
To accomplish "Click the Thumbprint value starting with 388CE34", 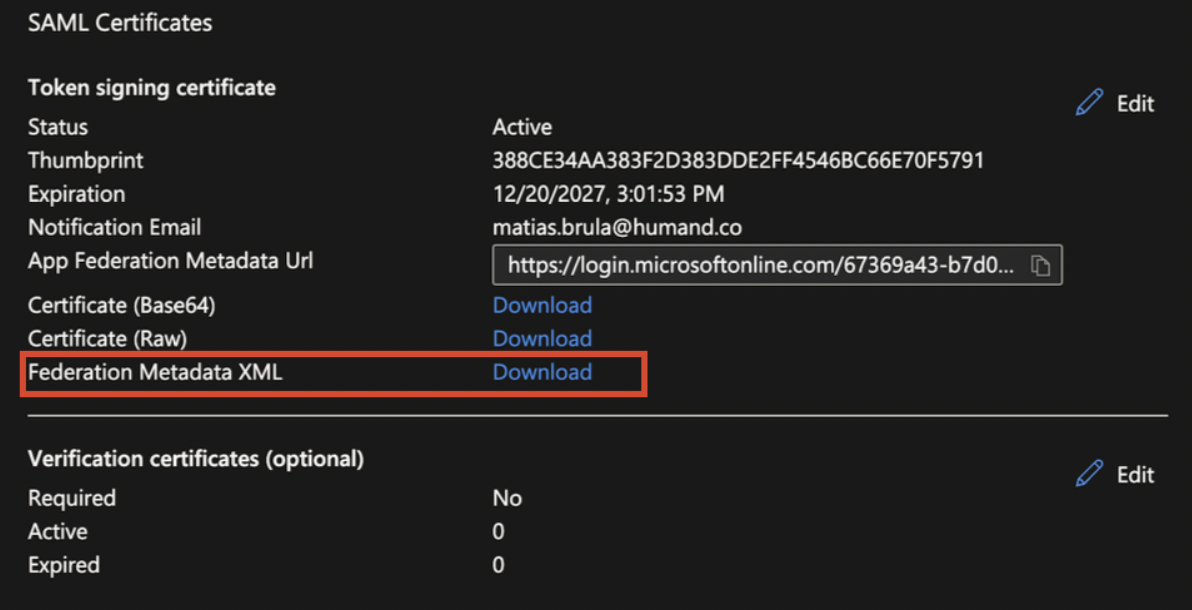I will [738, 160].
